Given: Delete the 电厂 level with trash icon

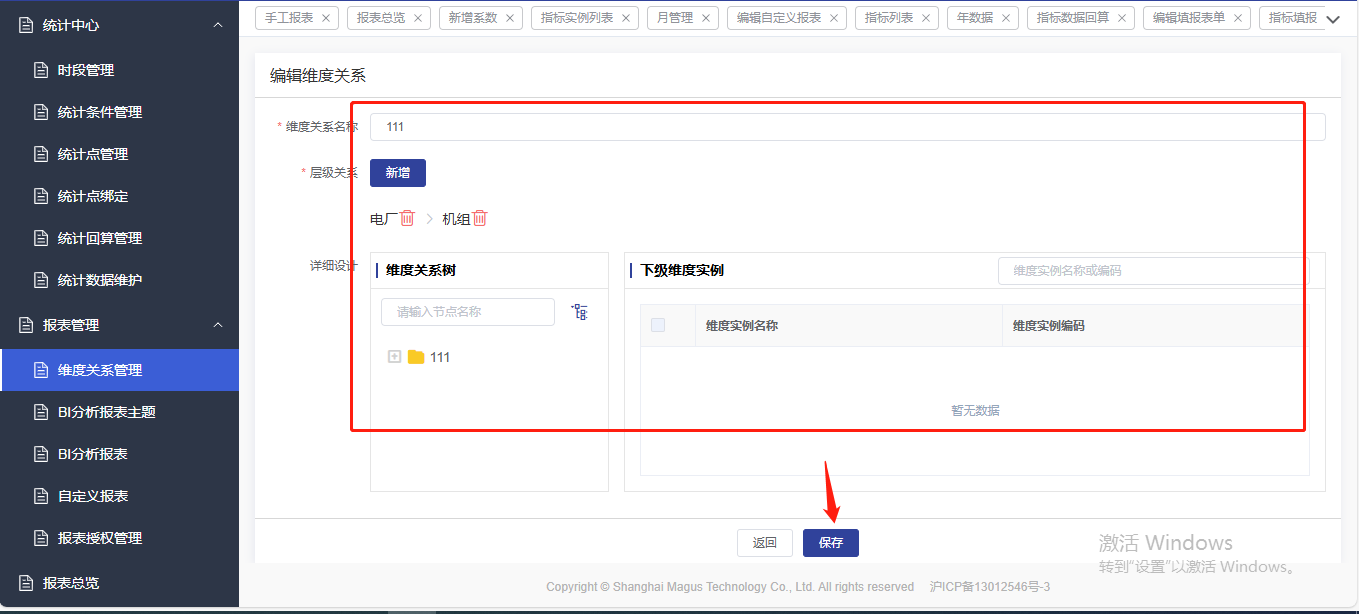Looking at the screenshot, I should point(407,218).
